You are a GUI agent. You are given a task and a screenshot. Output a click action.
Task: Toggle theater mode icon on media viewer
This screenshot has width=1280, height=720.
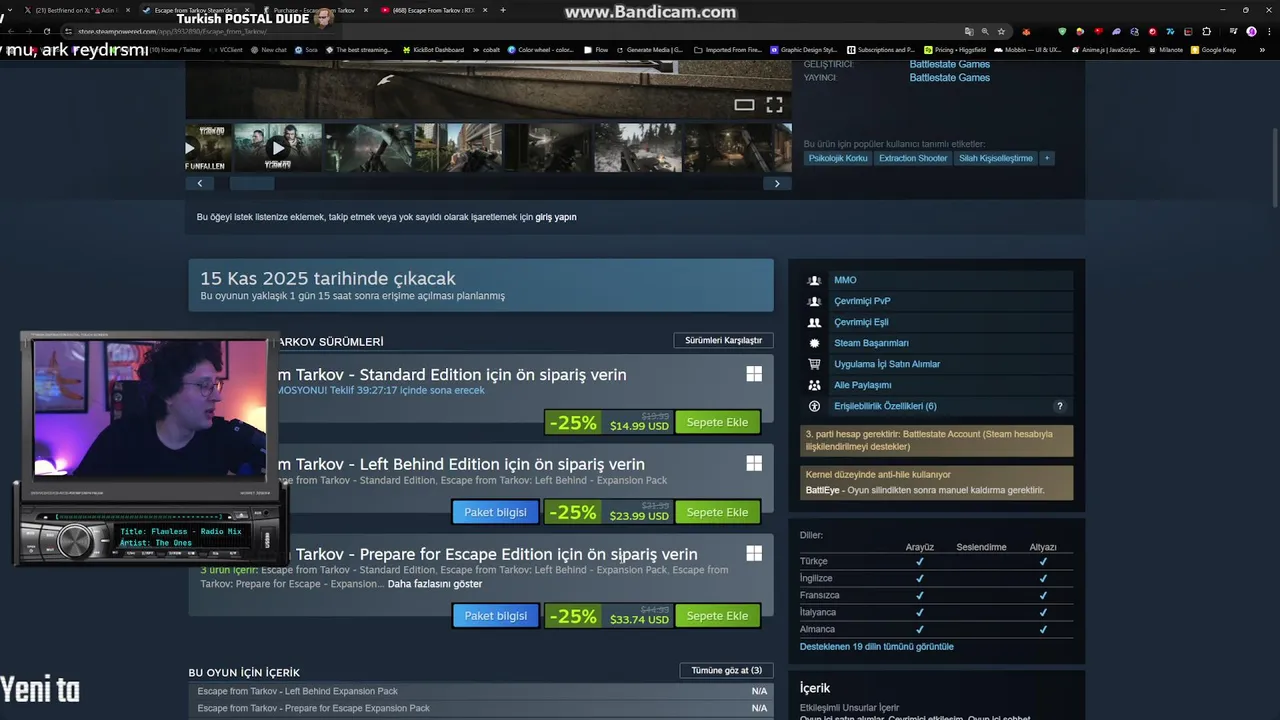pyautogui.click(x=744, y=104)
